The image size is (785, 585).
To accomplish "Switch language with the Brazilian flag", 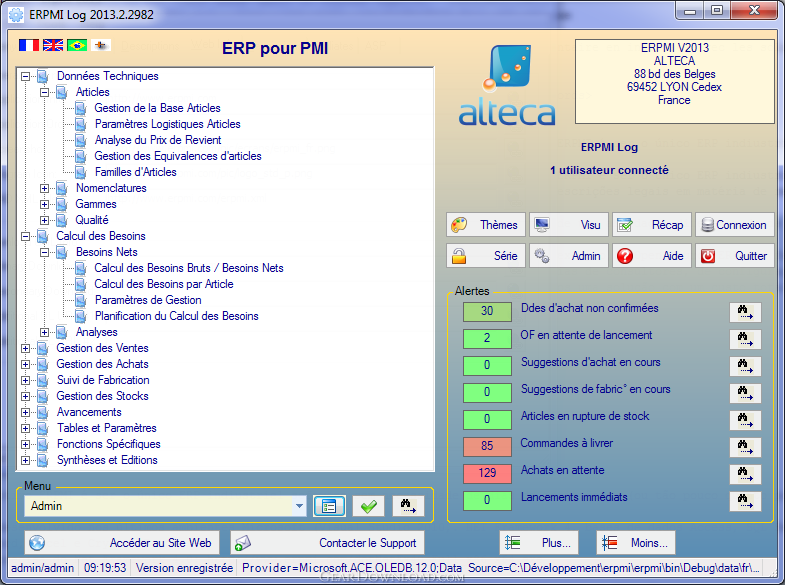I will (77, 45).
